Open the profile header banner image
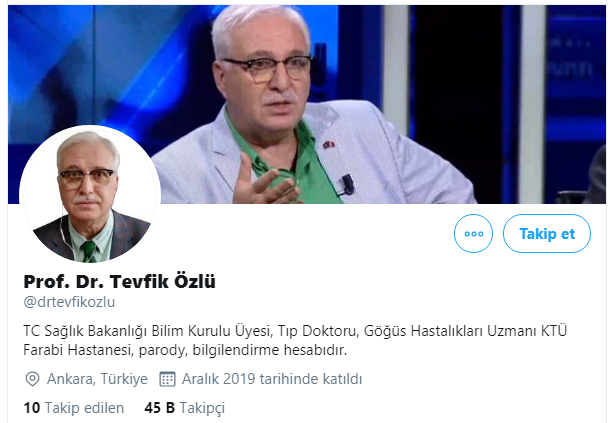 point(307,104)
